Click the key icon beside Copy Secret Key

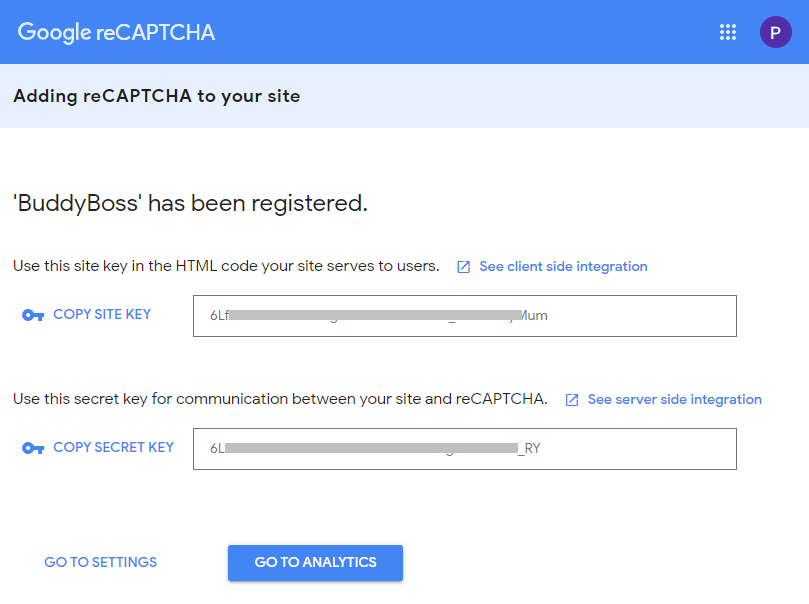pos(33,448)
